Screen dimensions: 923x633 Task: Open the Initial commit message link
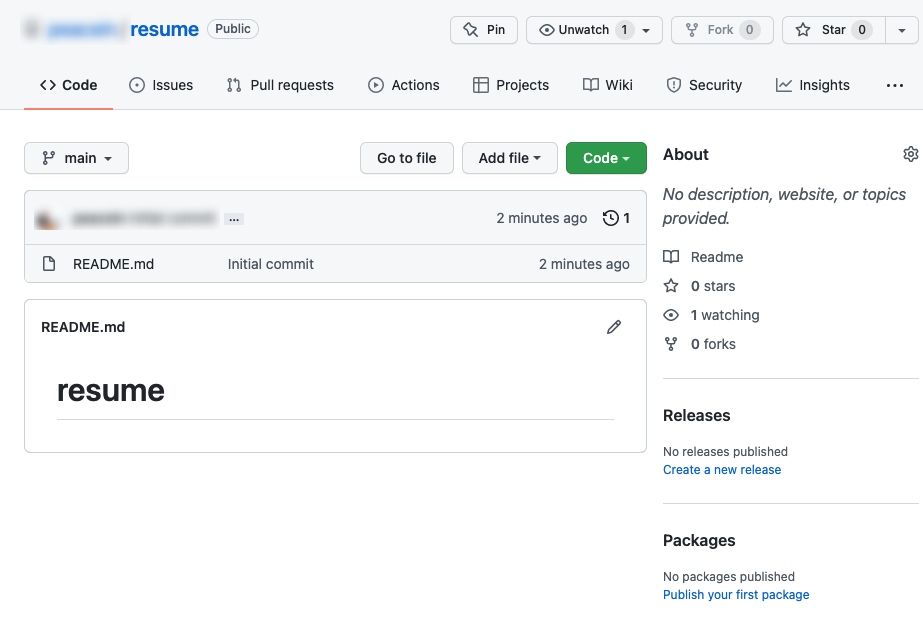[x=271, y=264]
